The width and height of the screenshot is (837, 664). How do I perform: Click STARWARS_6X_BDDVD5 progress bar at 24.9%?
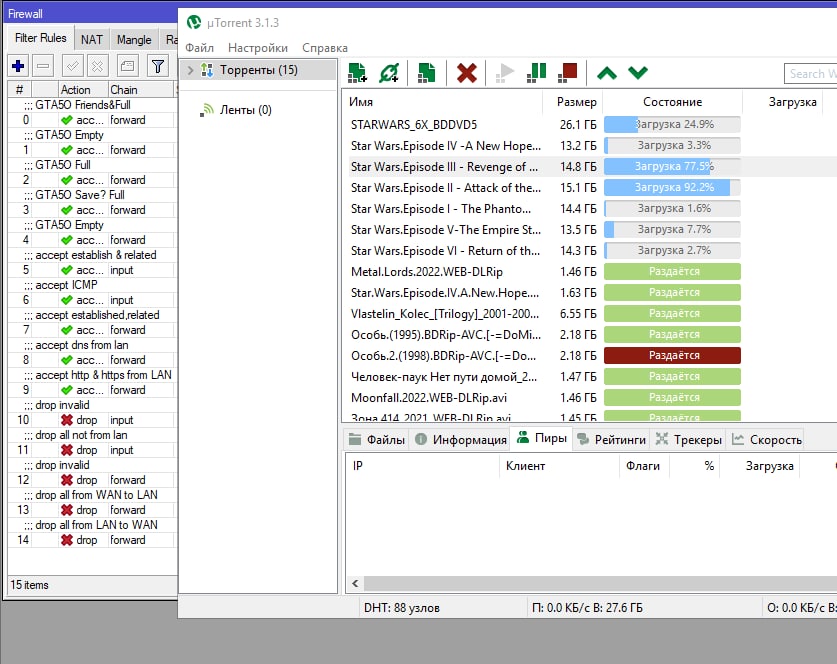pyautogui.click(x=672, y=124)
